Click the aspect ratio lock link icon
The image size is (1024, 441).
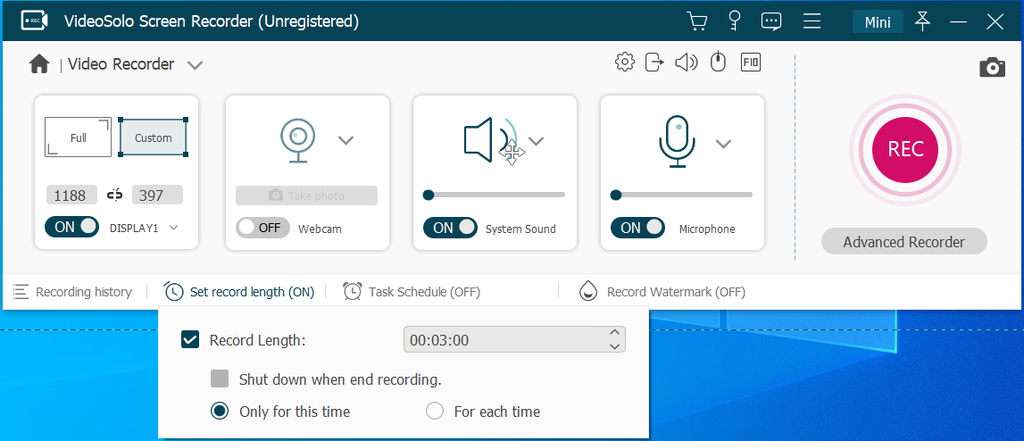tap(115, 195)
